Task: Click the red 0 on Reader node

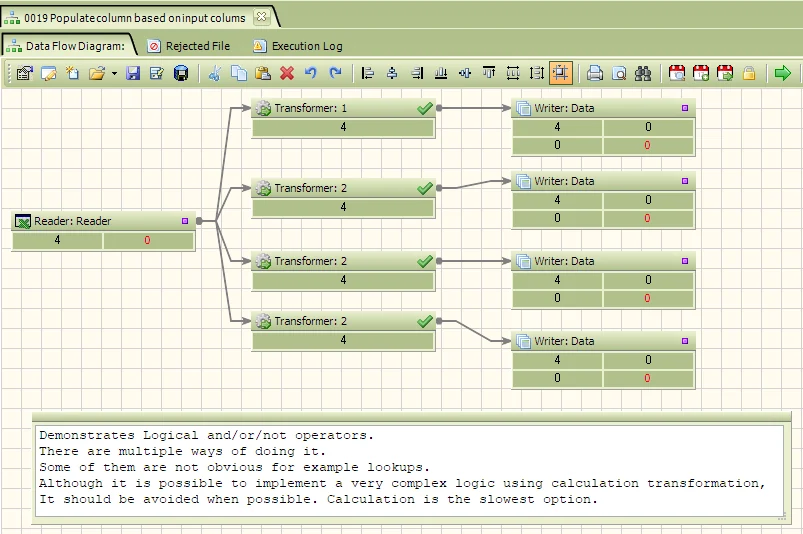Action: point(147,240)
